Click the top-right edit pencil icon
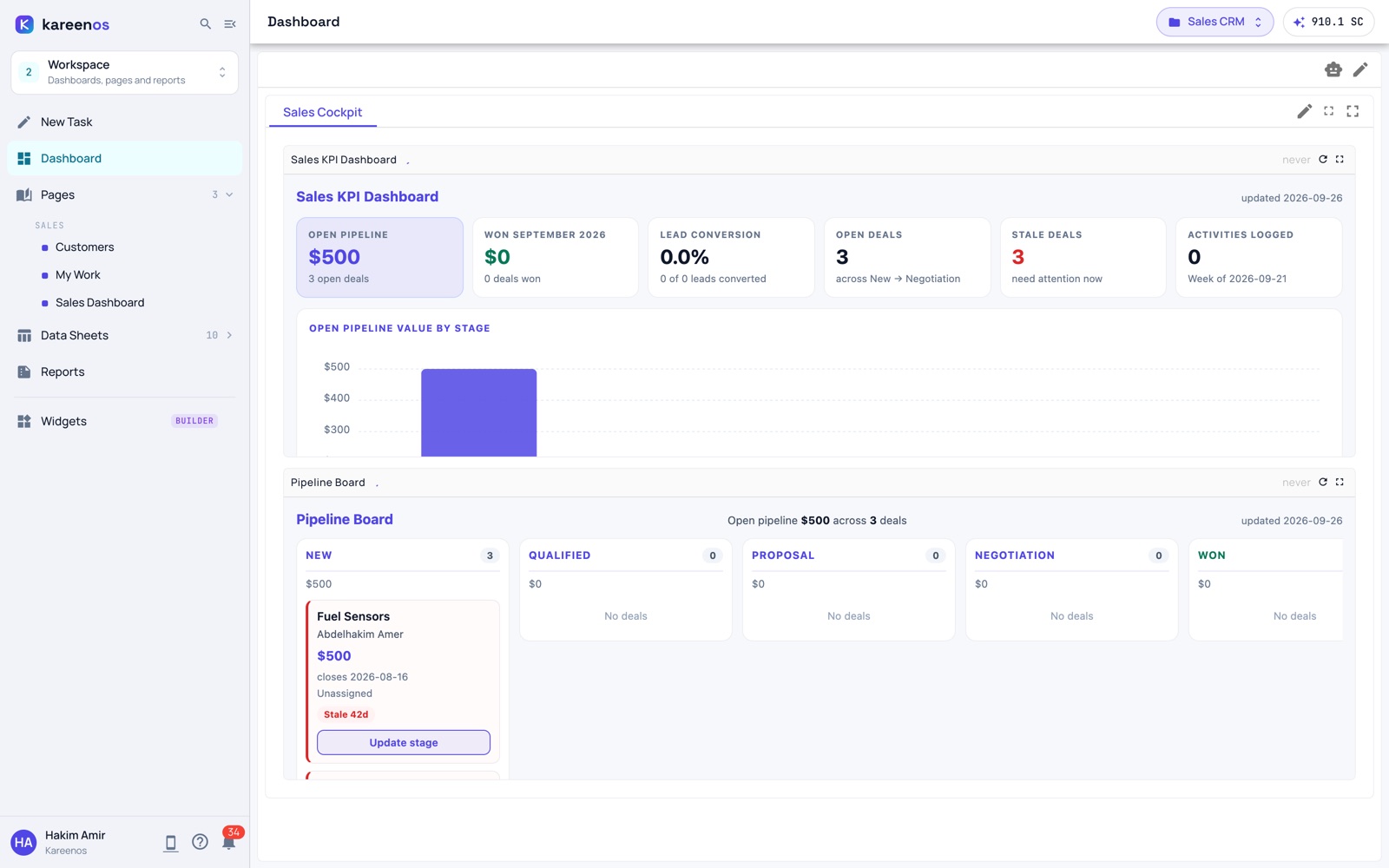The image size is (1389, 868). click(1360, 69)
